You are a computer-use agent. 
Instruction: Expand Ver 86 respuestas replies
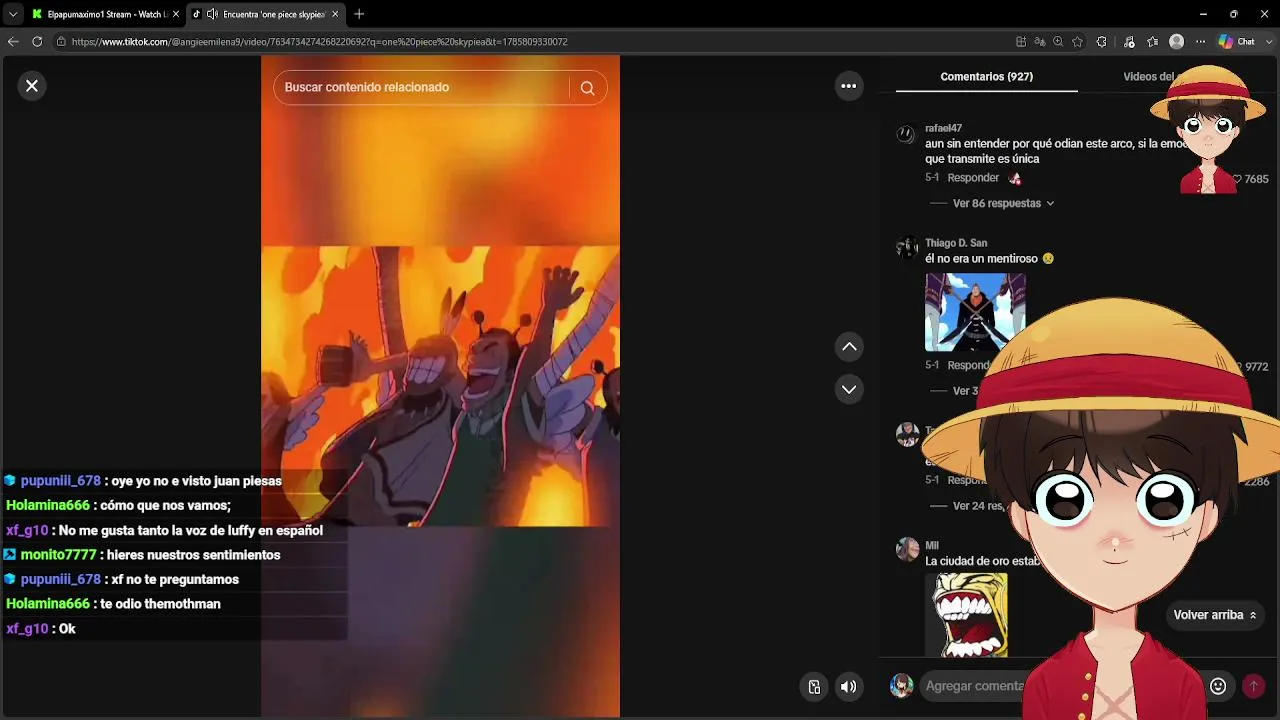pos(1003,203)
